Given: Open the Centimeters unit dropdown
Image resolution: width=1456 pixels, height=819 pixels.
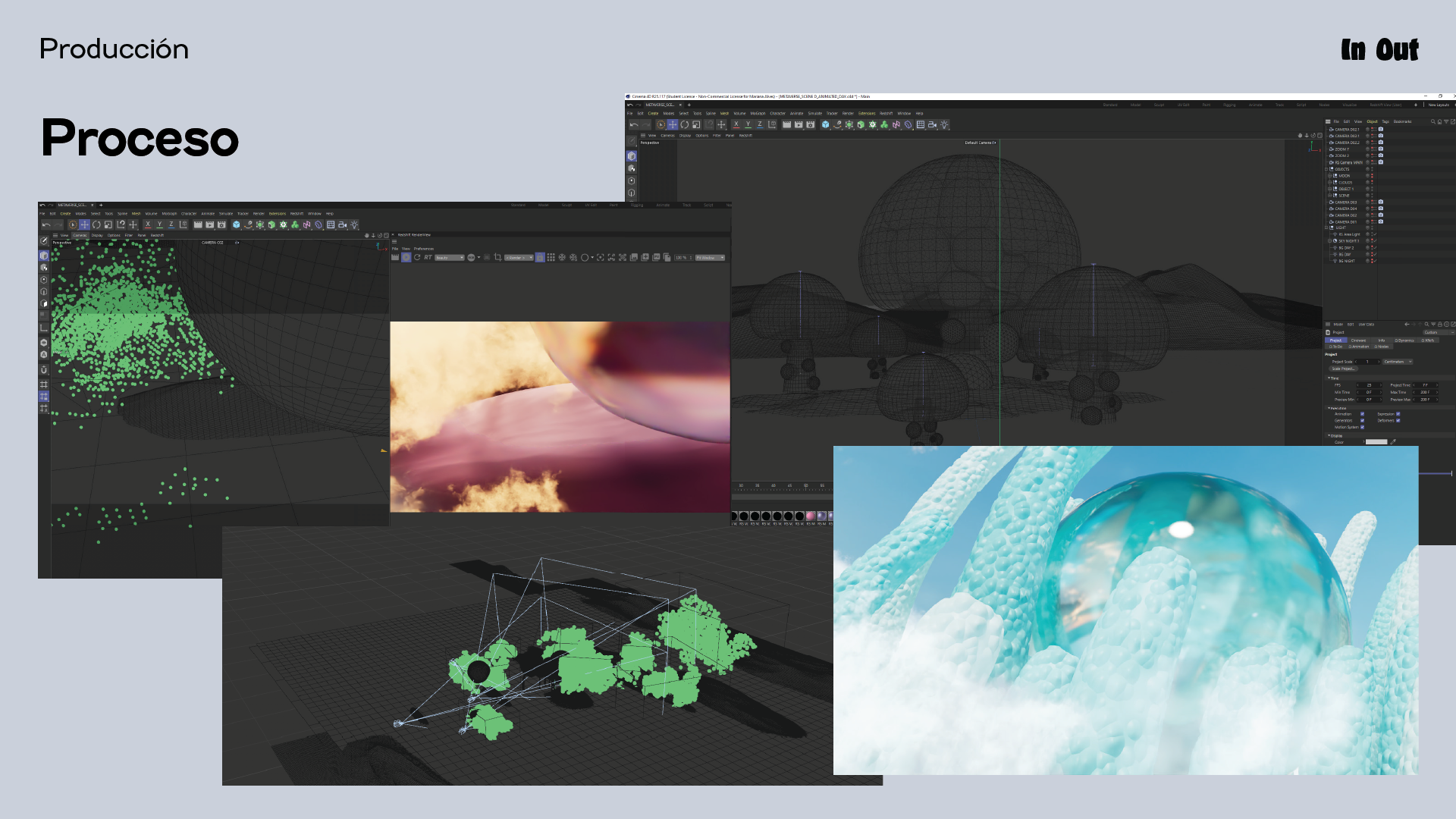Looking at the screenshot, I should click(x=1397, y=362).
